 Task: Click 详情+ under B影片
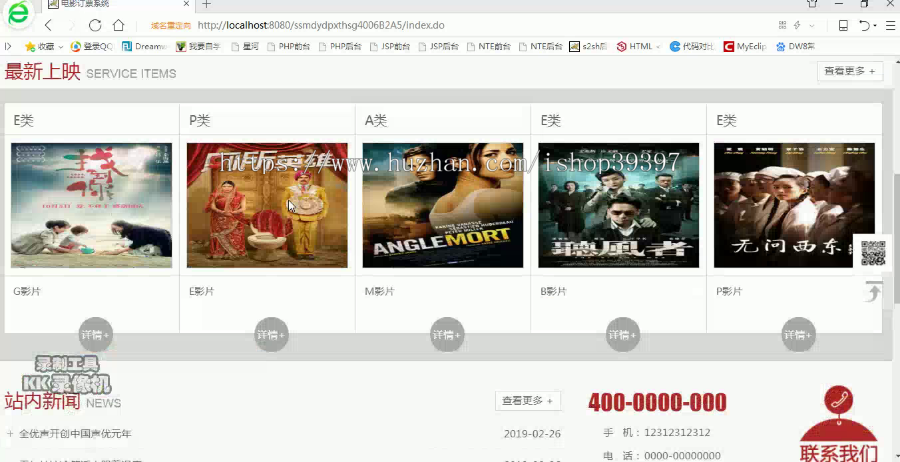pos(623,335)
